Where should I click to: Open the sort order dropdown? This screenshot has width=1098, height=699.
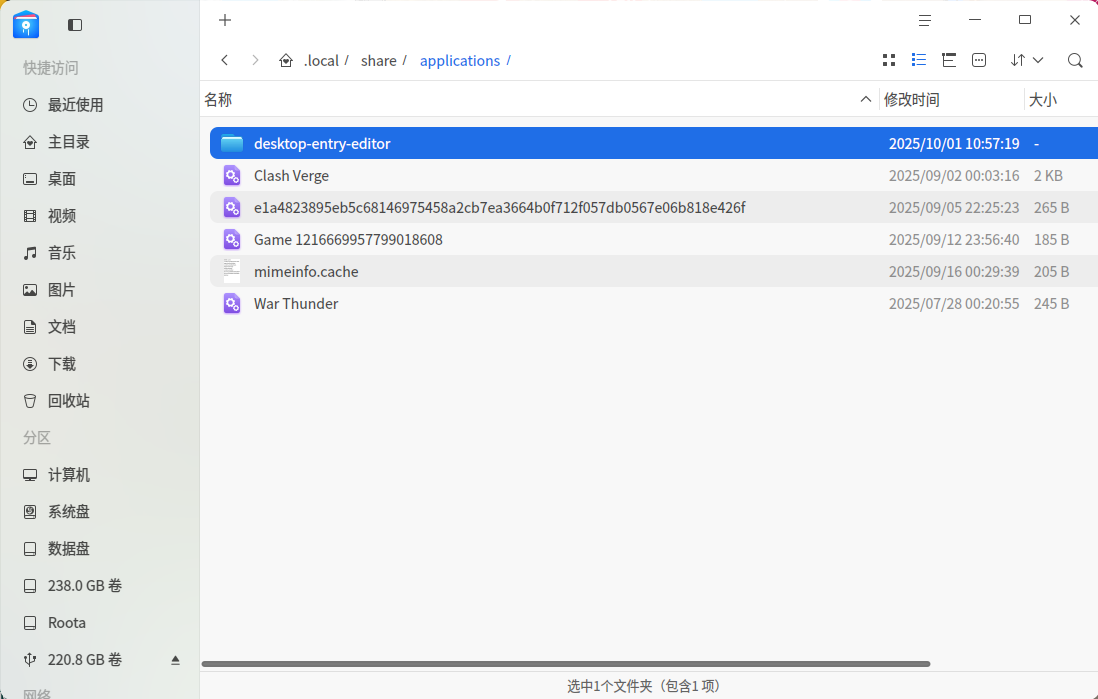(1026, 60)
